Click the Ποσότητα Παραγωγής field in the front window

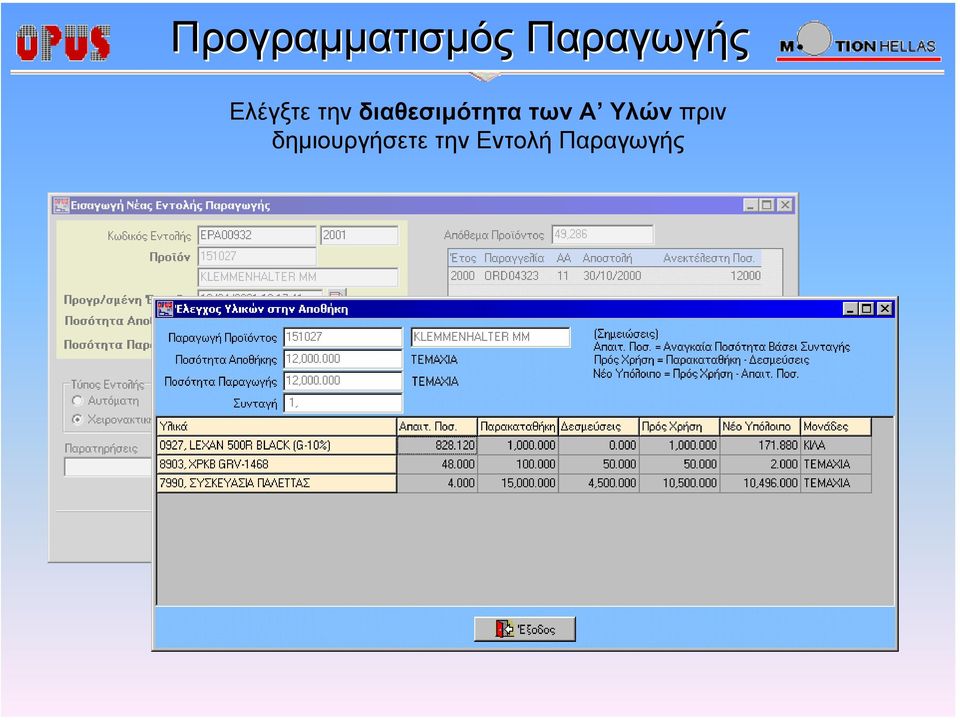343,381
